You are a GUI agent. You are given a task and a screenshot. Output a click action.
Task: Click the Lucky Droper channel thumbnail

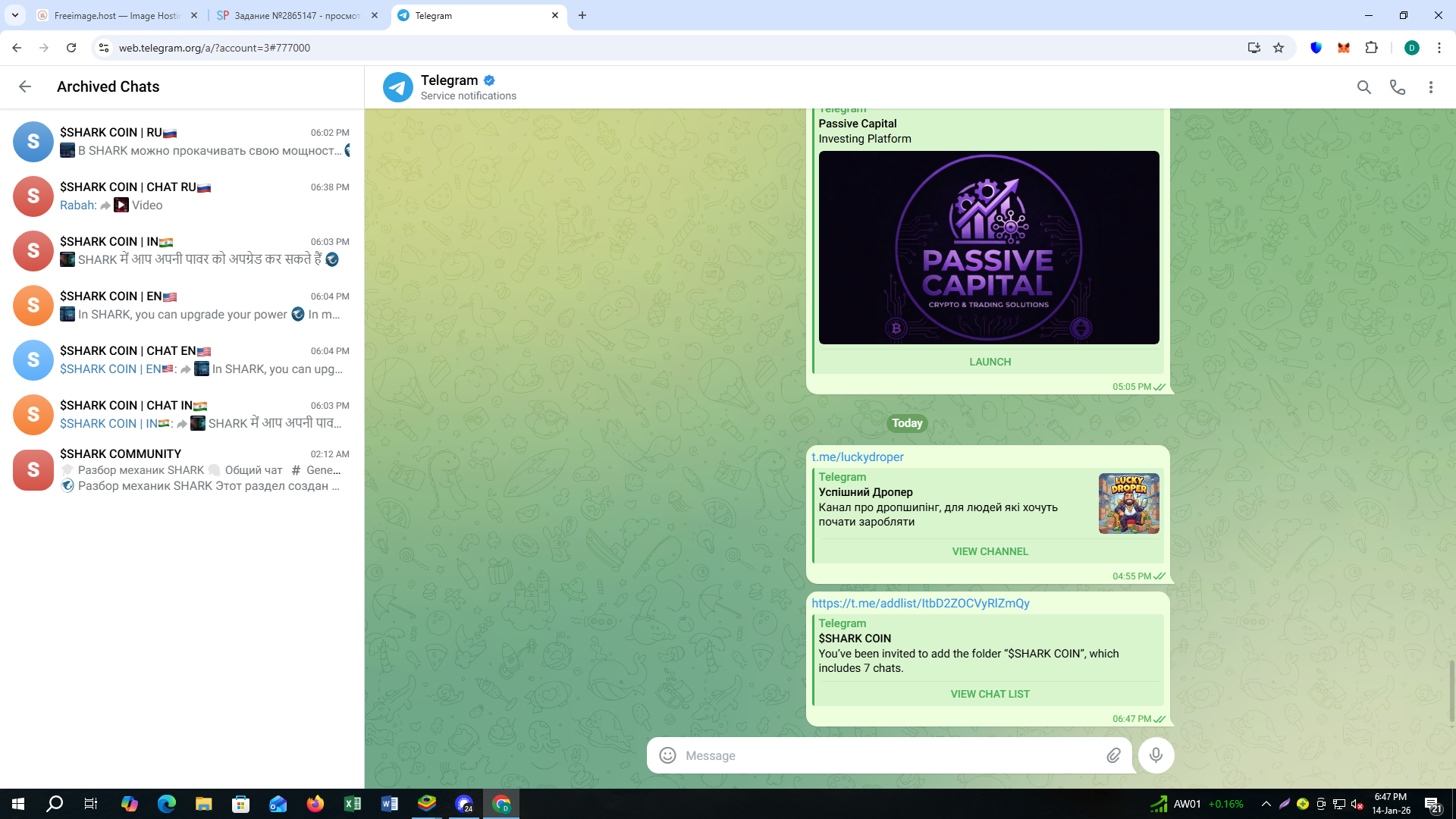1128,504
